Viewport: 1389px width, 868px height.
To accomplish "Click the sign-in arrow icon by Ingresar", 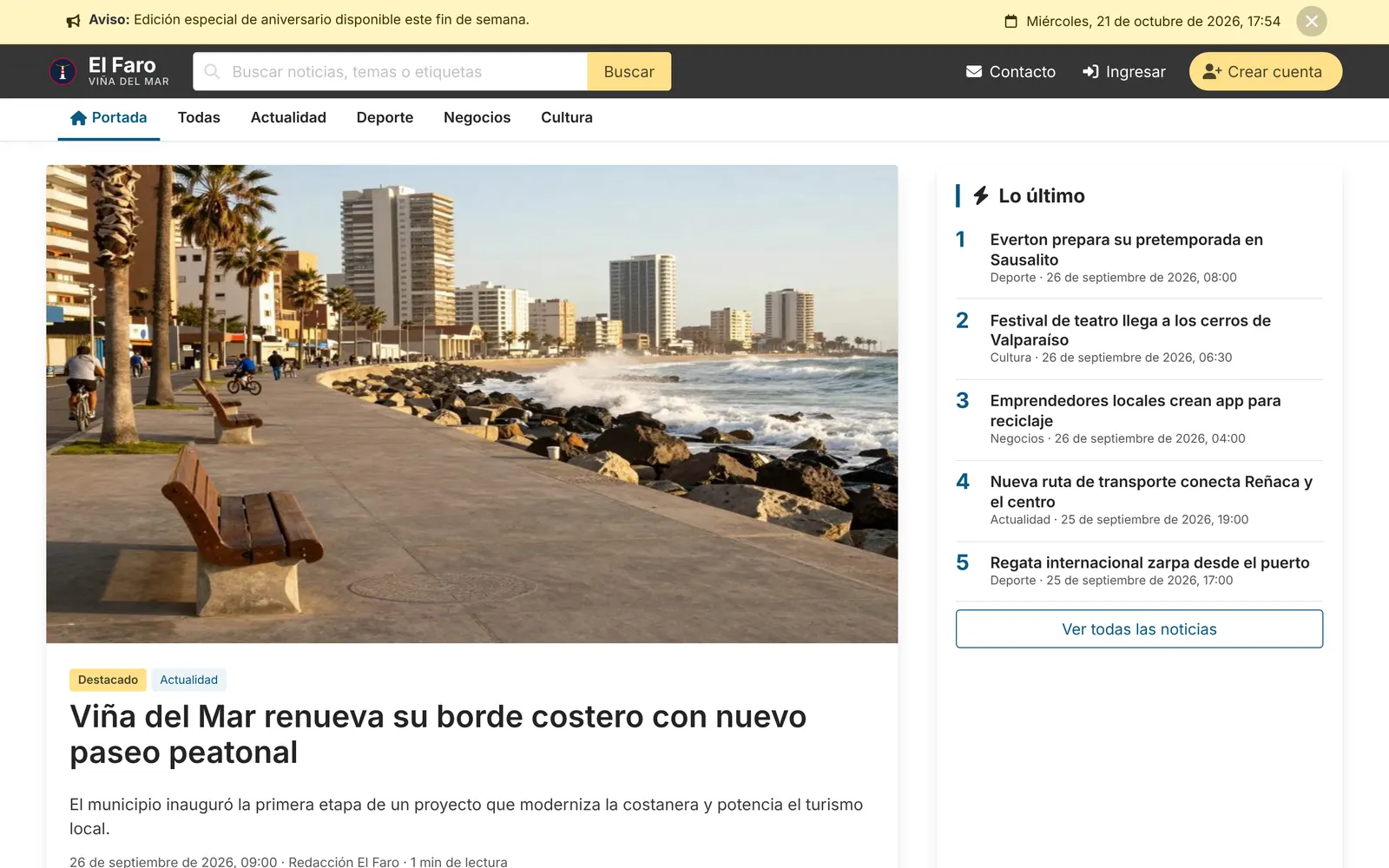I will [1090, 71].
